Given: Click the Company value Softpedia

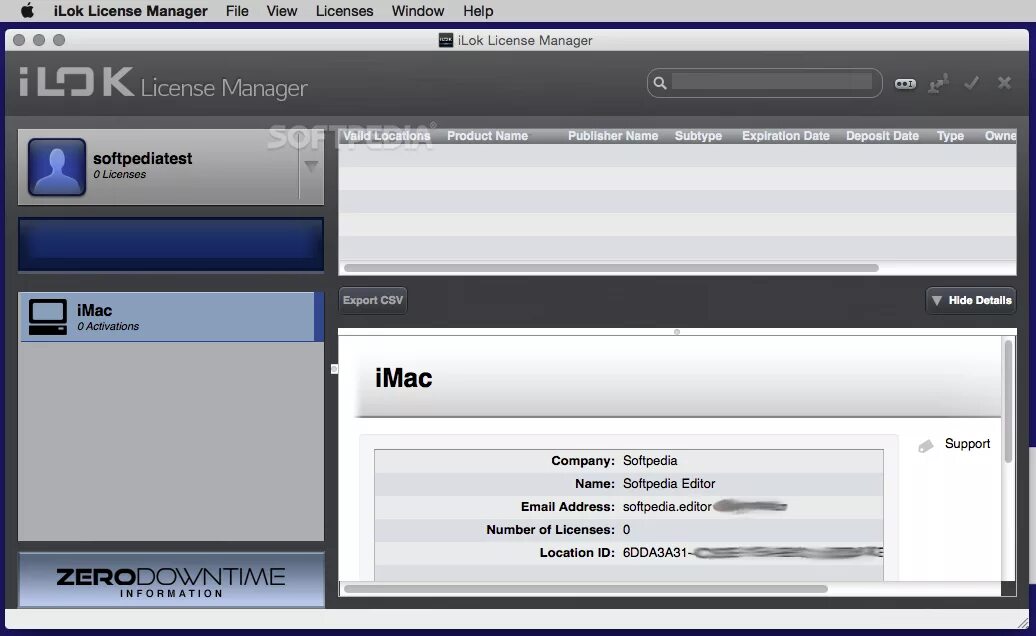Looking at the screenshot, I should click(649, 460).
